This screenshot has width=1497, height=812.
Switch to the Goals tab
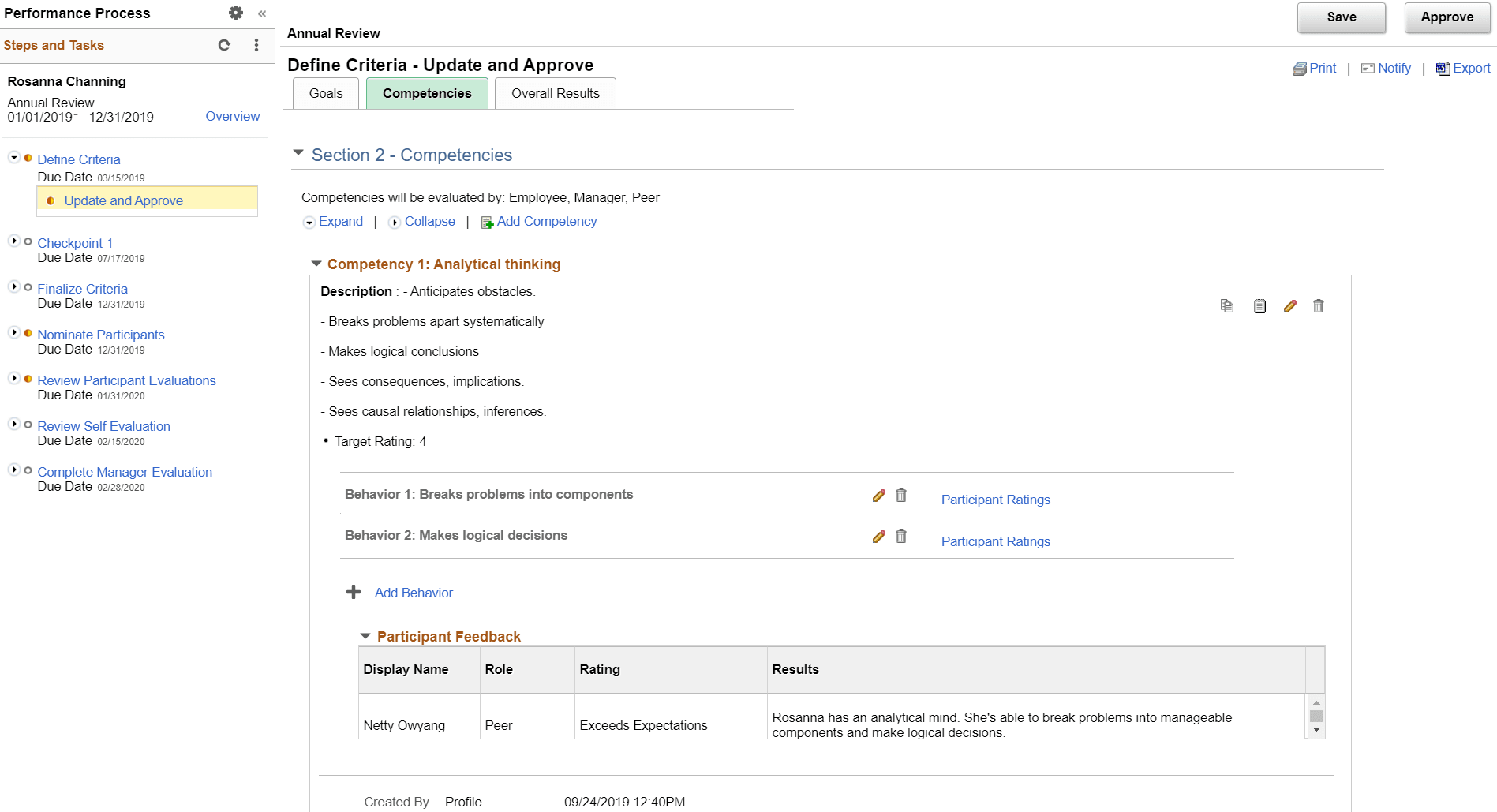(x=324, y=93)
